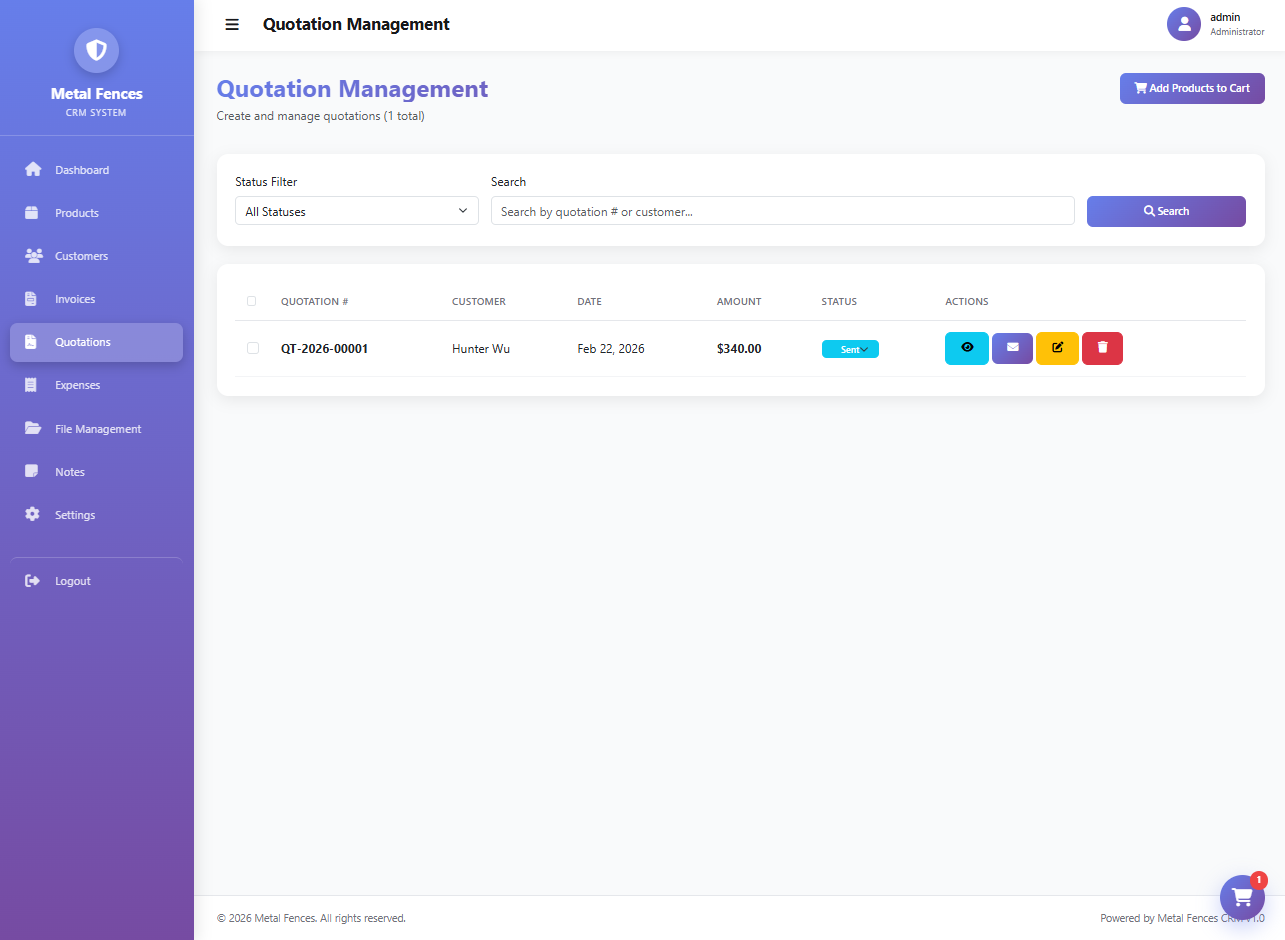Screen dimensions: 1285x940
Task: Click the envelope icon to email the quotation
Action: pos(1012,348)
